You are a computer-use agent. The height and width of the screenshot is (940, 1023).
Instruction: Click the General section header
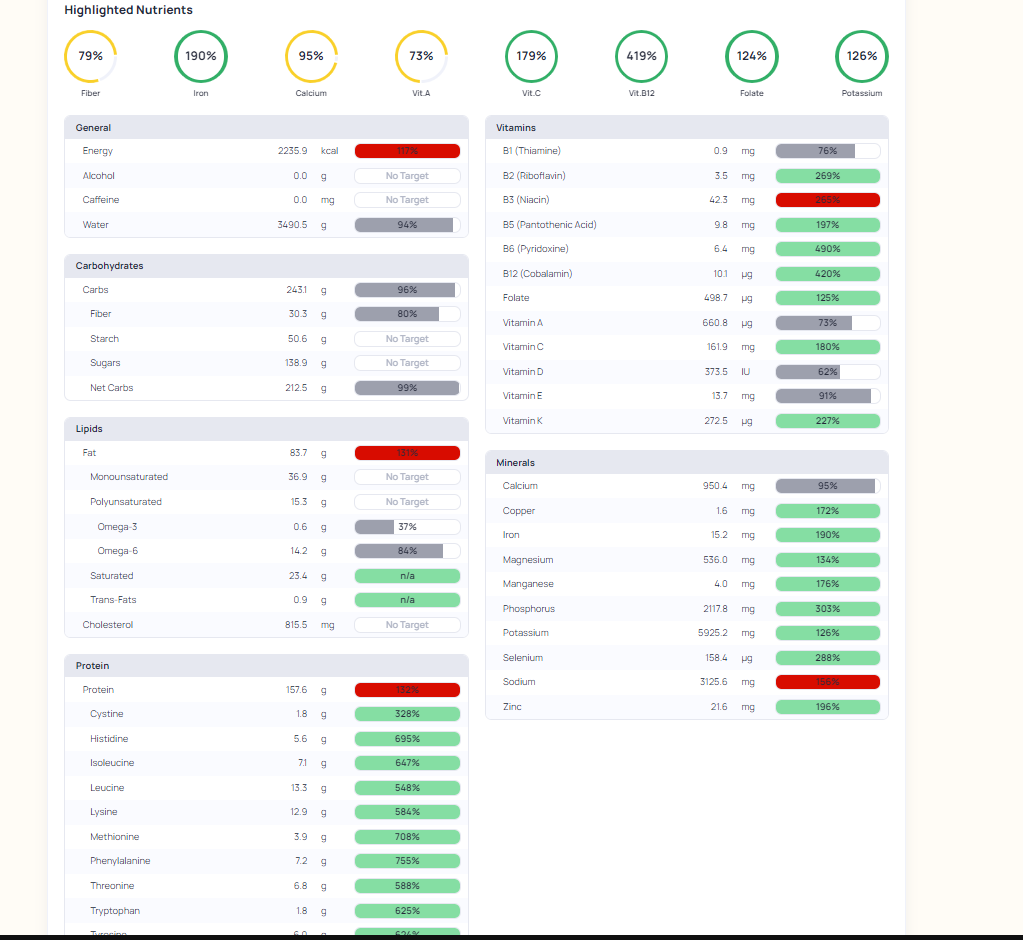266,127
